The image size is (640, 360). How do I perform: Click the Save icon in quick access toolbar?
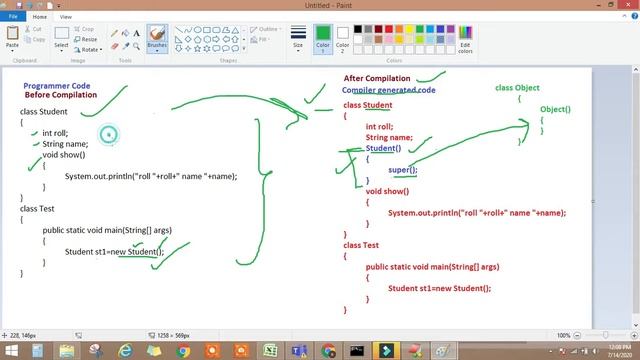pyautogui.click(x=19, y=5)
